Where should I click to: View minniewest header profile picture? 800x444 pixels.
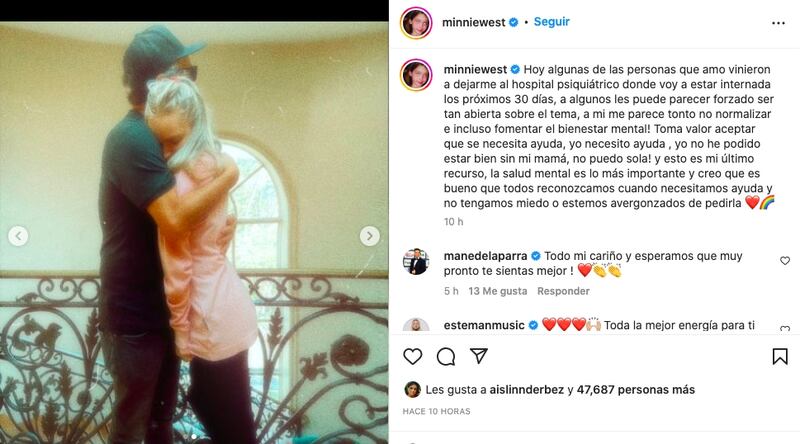(416, 23)
